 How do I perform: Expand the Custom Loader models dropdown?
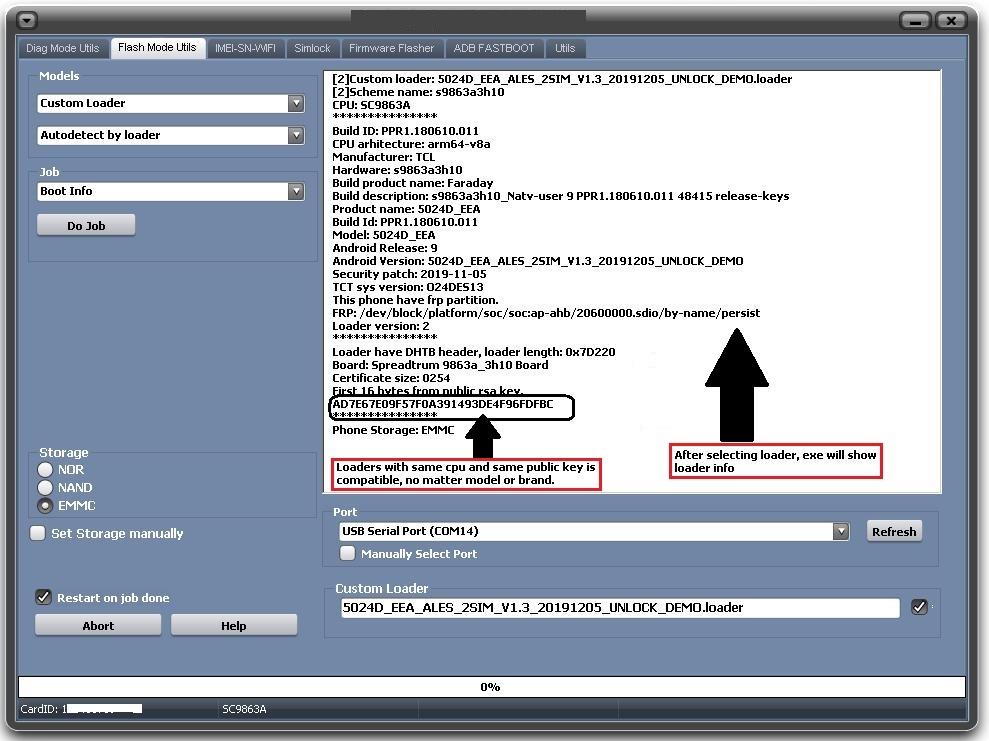coord(295,103)
